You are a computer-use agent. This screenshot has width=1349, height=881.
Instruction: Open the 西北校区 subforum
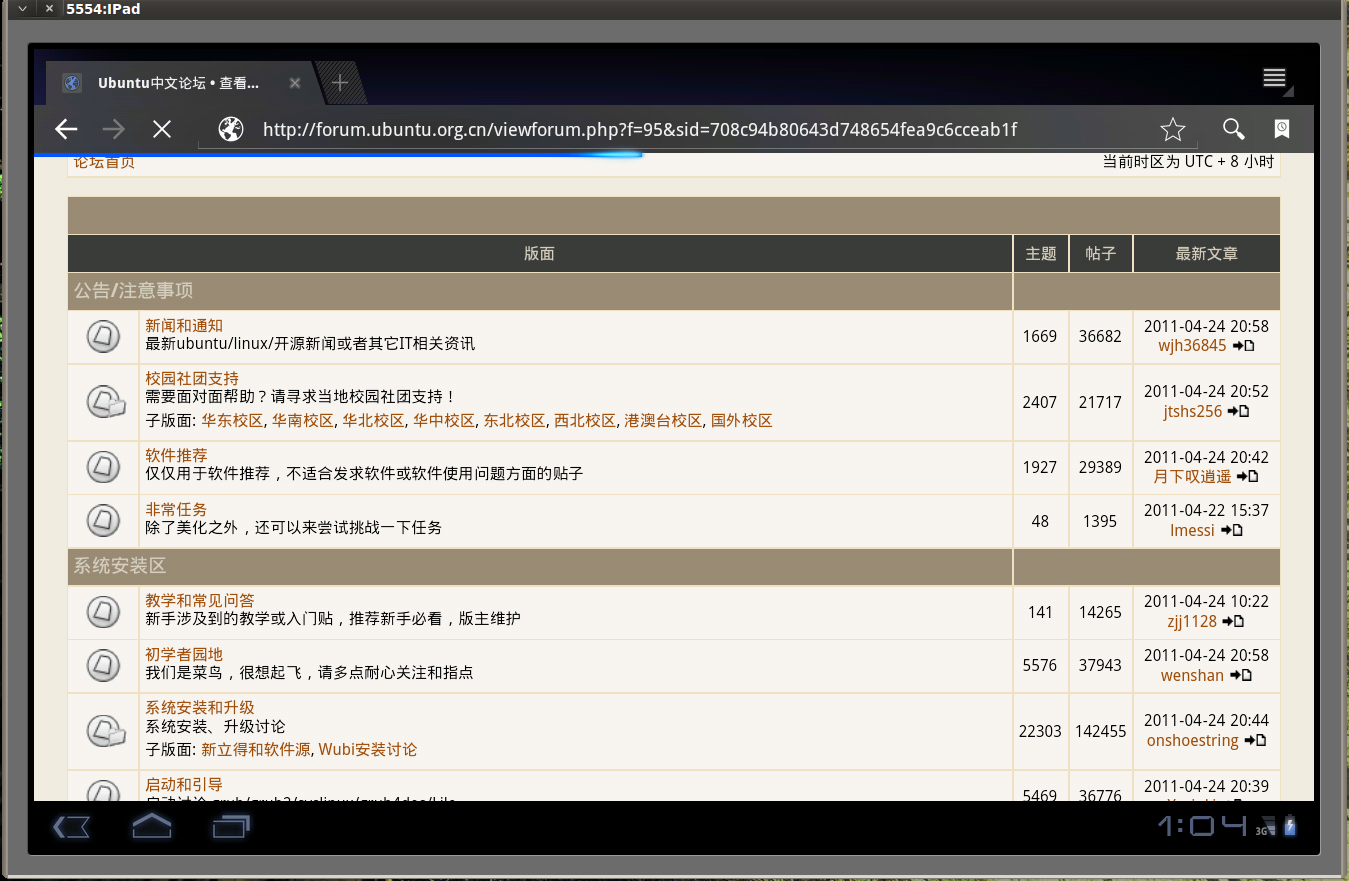pyautogui.click(x=585, y=420)
